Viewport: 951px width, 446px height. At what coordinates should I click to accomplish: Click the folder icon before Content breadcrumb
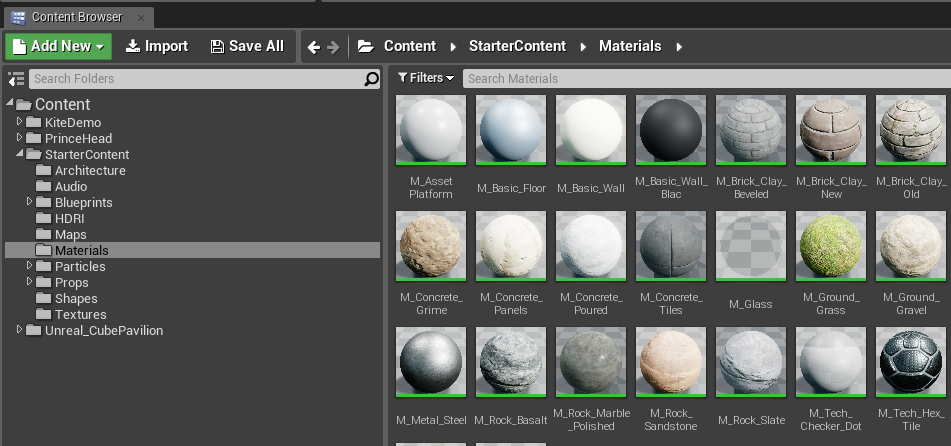click(366, 46)
